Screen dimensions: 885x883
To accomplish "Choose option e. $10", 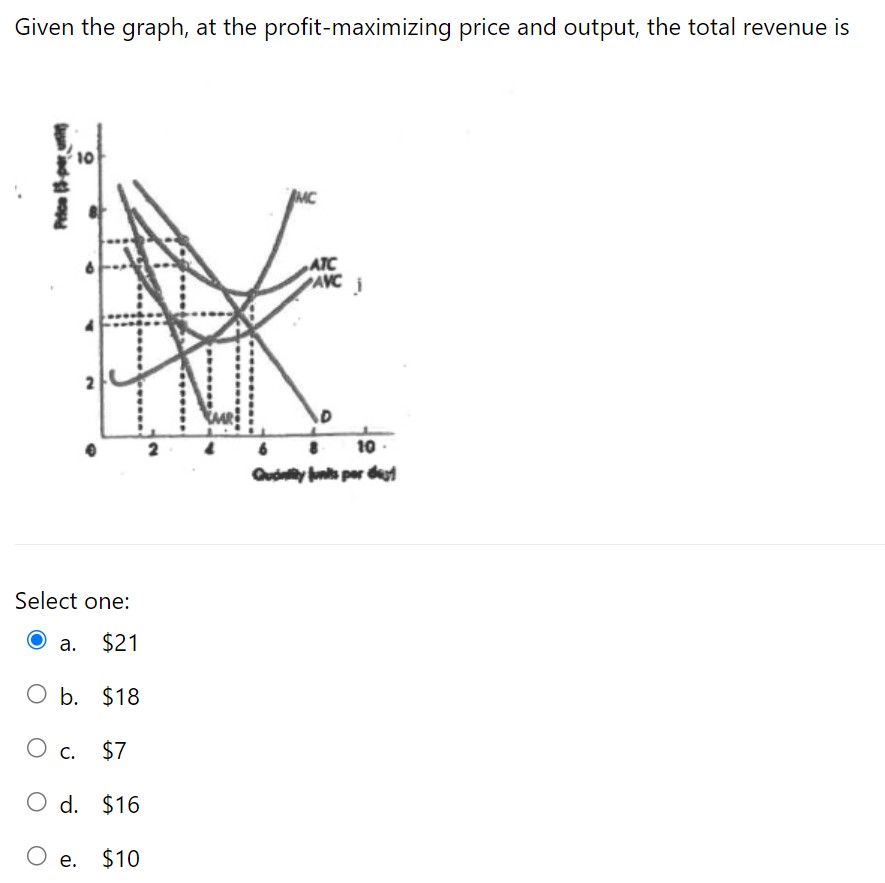I will coord(37,858).
